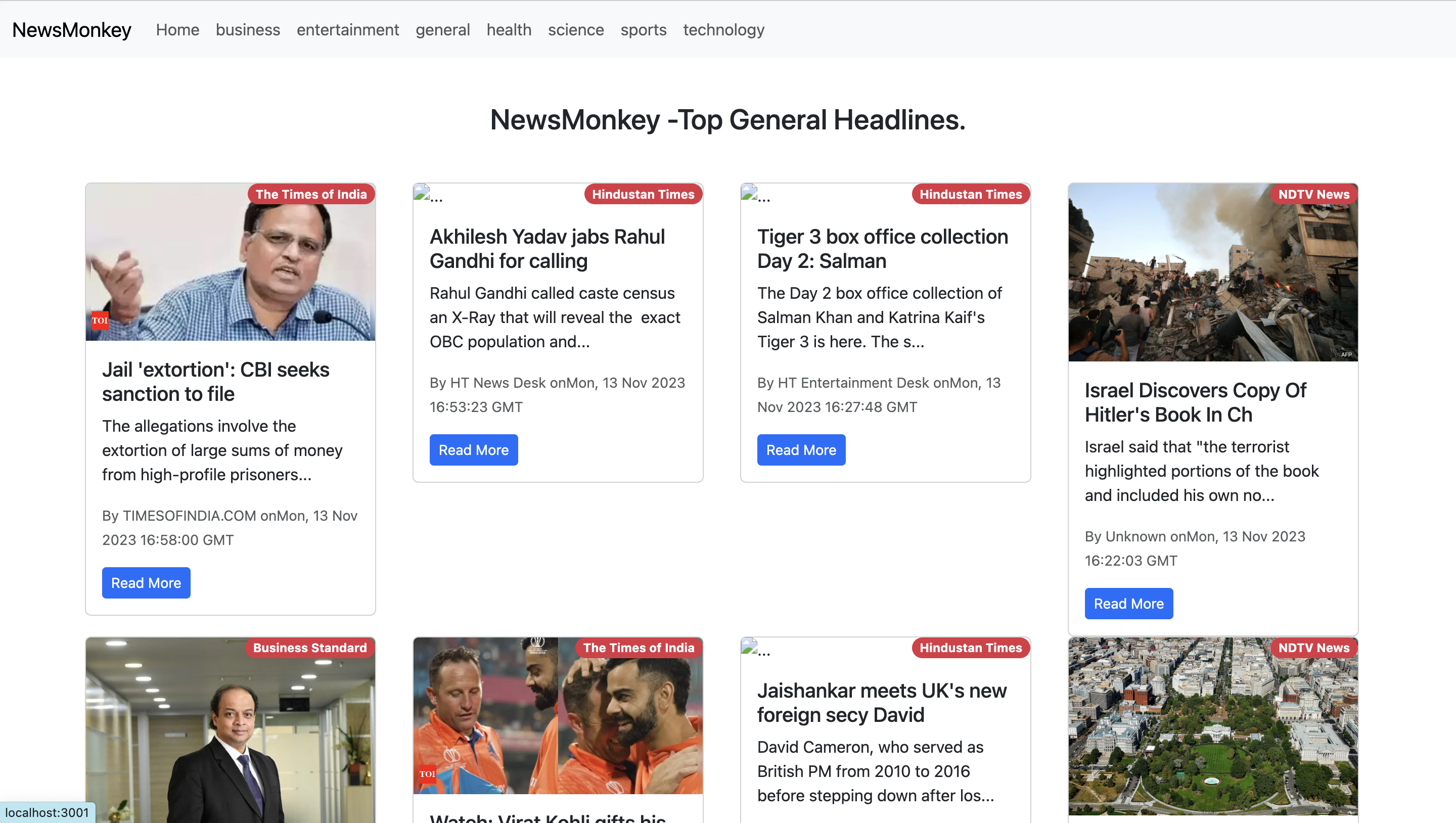Screen dimensions: 1456x823
Task: Click the aerial city NDTV News image
Action: [x=1213, y=726]
